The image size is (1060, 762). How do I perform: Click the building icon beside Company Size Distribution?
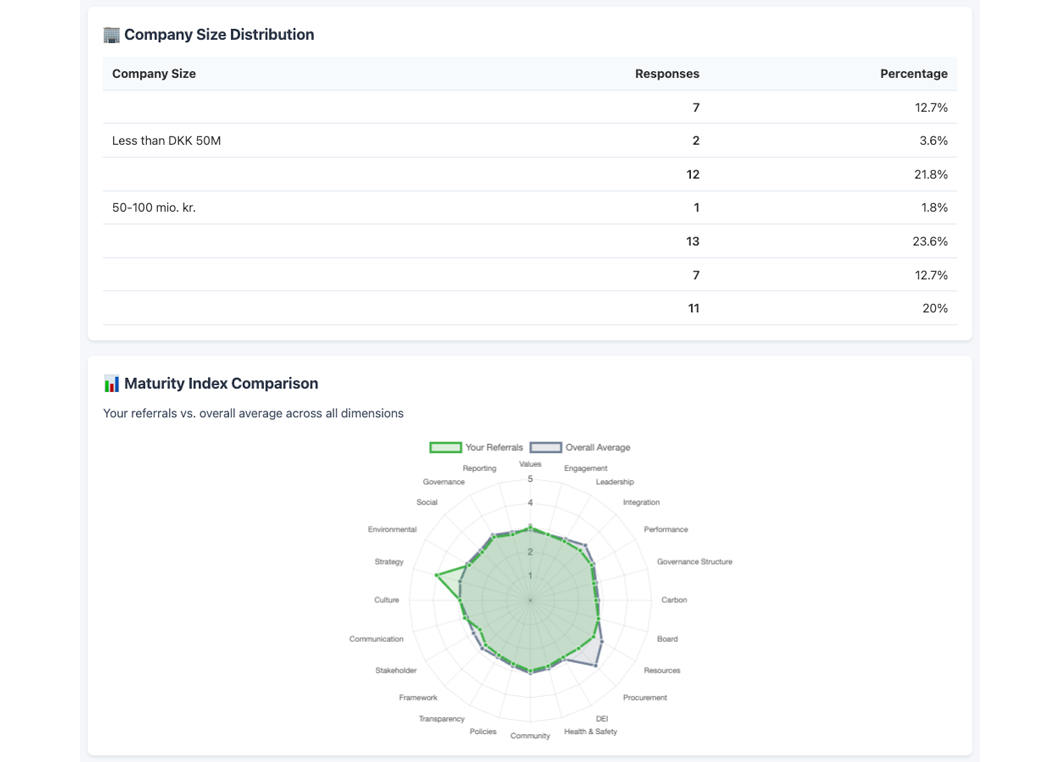click(111, 35)
